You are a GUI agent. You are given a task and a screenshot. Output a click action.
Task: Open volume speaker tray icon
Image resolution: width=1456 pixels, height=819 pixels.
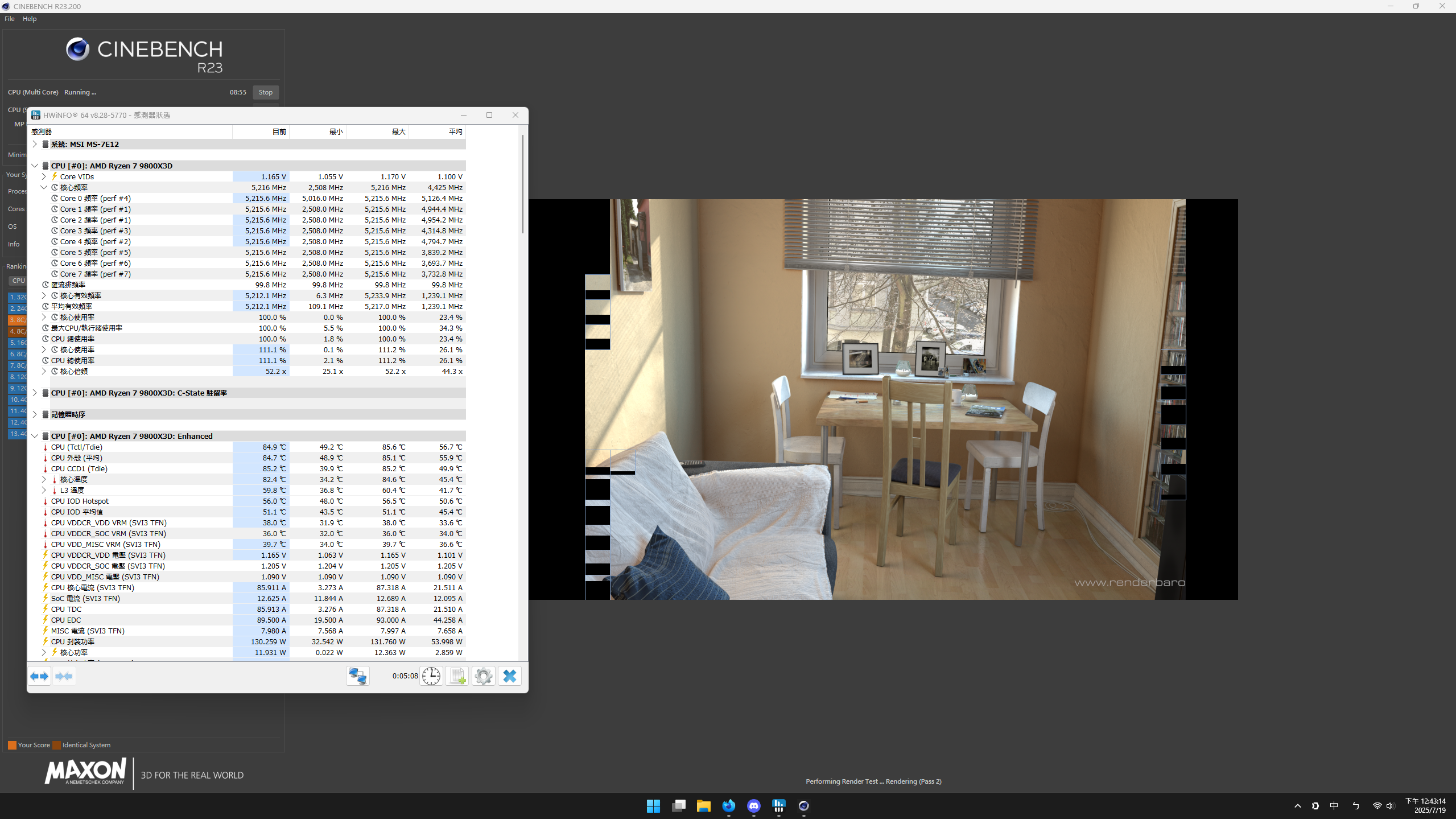click(x=1391, y=806)
